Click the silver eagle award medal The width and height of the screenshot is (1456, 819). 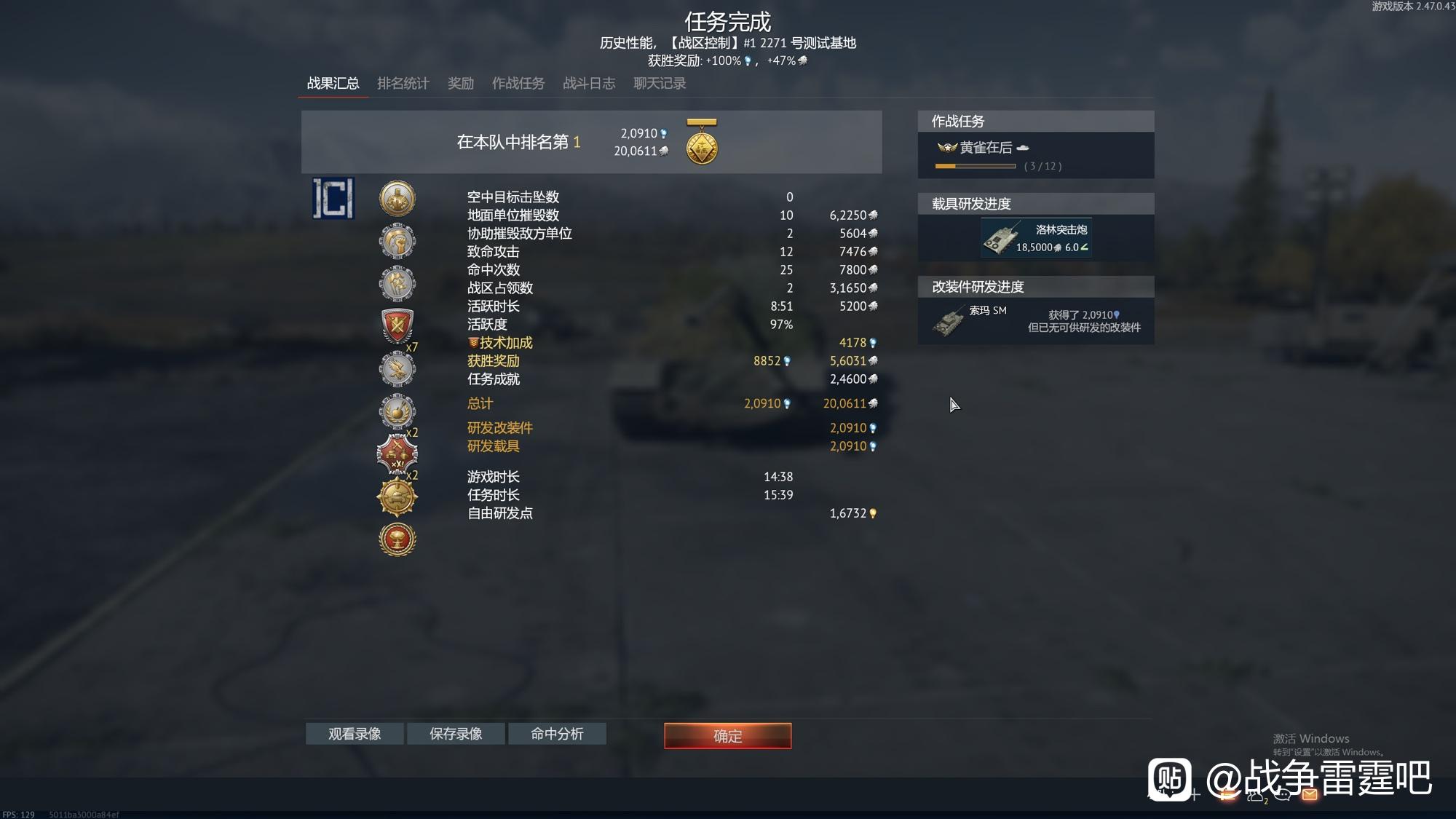(x=397, y=369)
